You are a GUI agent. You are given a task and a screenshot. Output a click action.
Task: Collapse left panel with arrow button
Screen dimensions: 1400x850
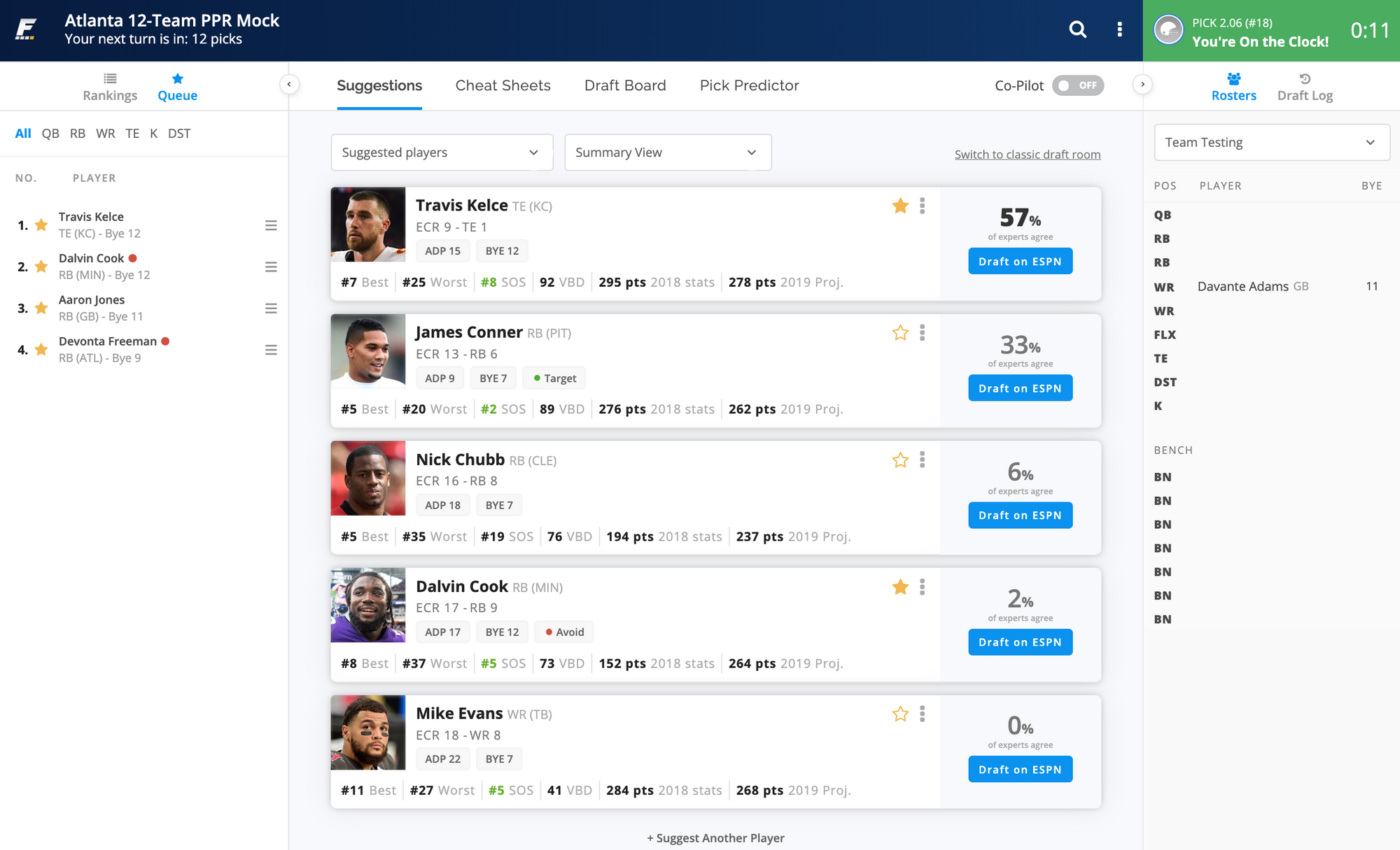(x=289, y=85)
